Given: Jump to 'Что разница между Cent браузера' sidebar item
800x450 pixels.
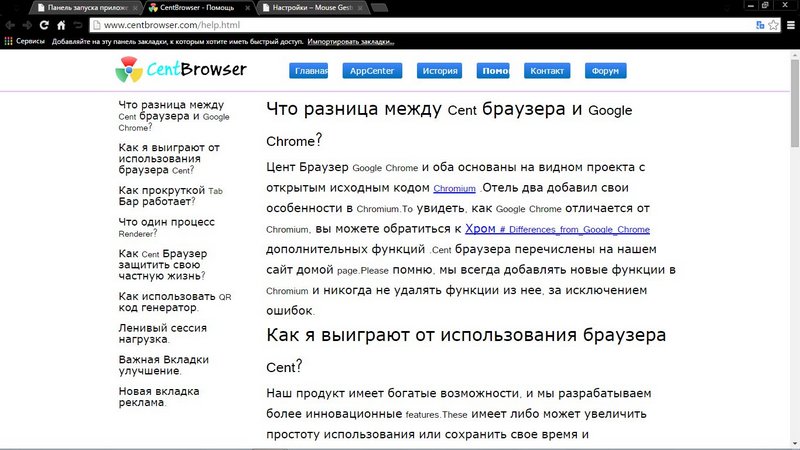Looking at the screenshot, I should (x=173, y=116).
